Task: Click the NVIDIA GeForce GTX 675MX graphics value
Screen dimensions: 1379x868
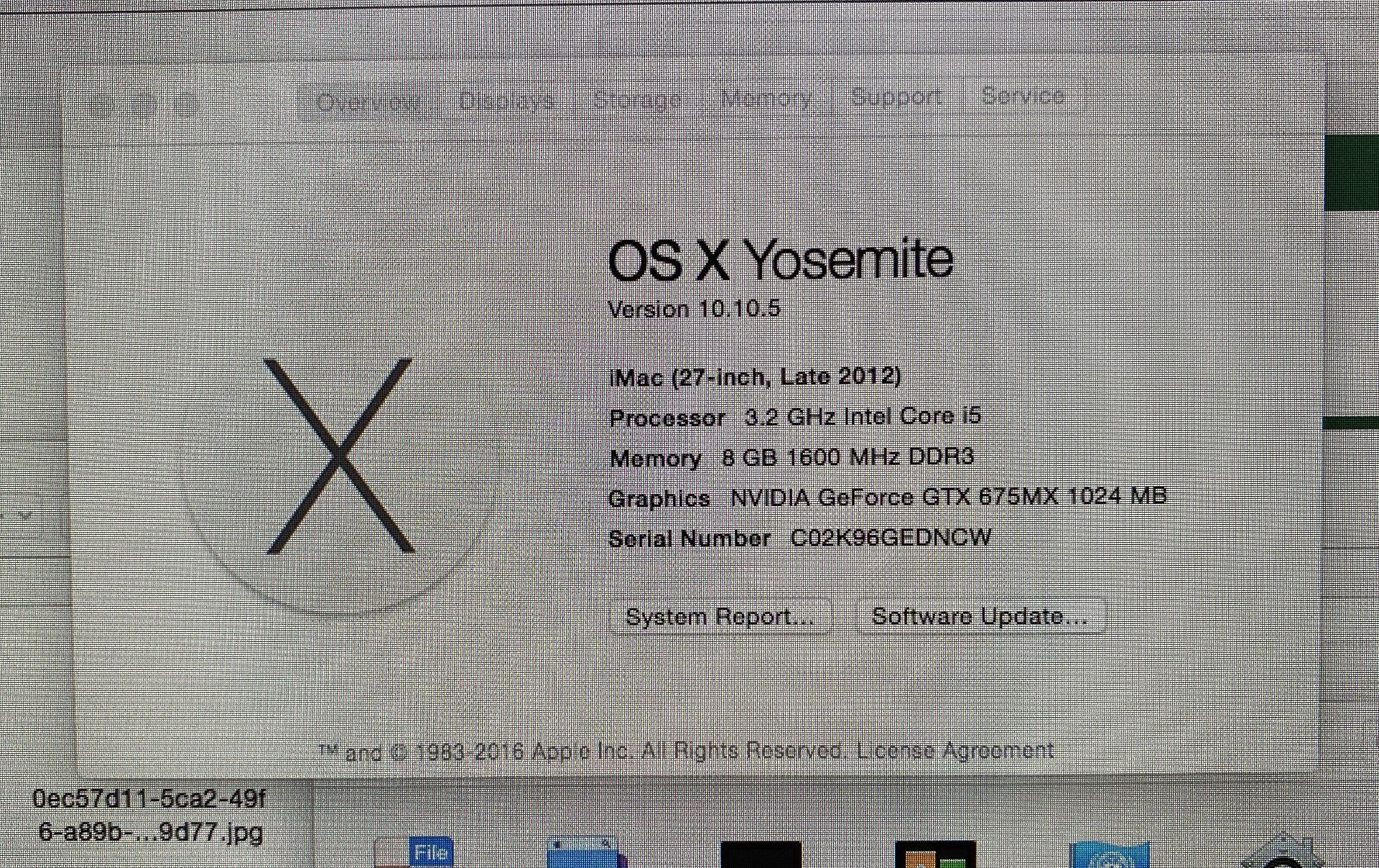Action: (949, 497)
